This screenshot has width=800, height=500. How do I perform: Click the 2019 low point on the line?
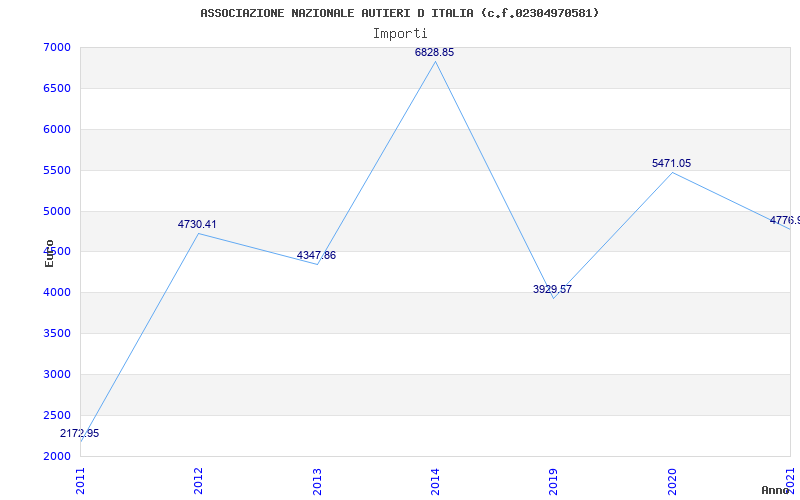(x=554, y=298)
